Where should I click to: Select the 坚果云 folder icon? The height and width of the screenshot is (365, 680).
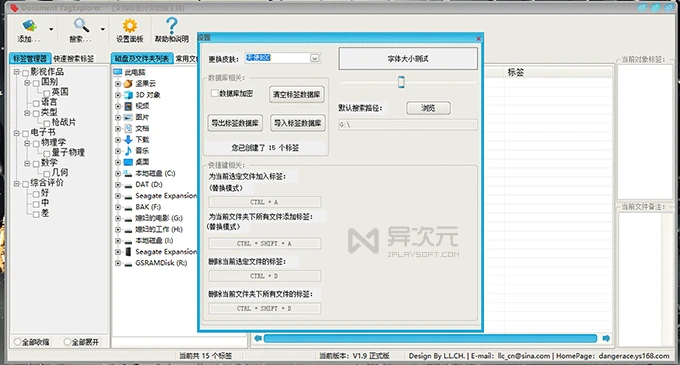(128, 83)
